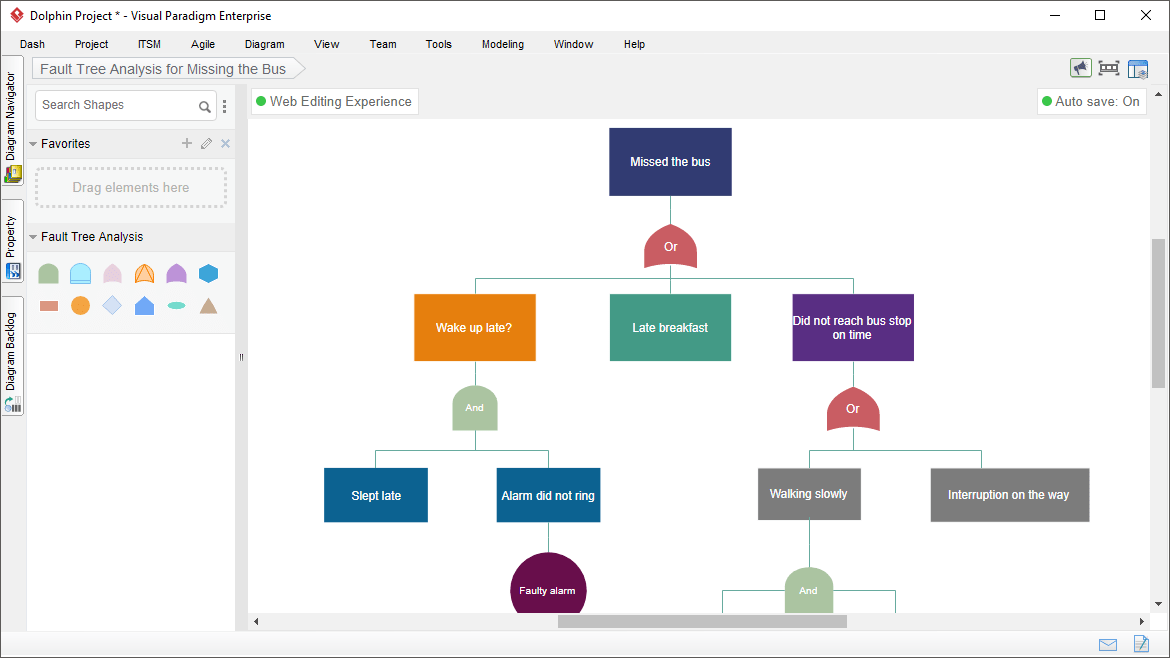Viewport: 1170px width, 658px height.
Task: Edit the Favorites section with pencil icon
Action: [206, 143]
